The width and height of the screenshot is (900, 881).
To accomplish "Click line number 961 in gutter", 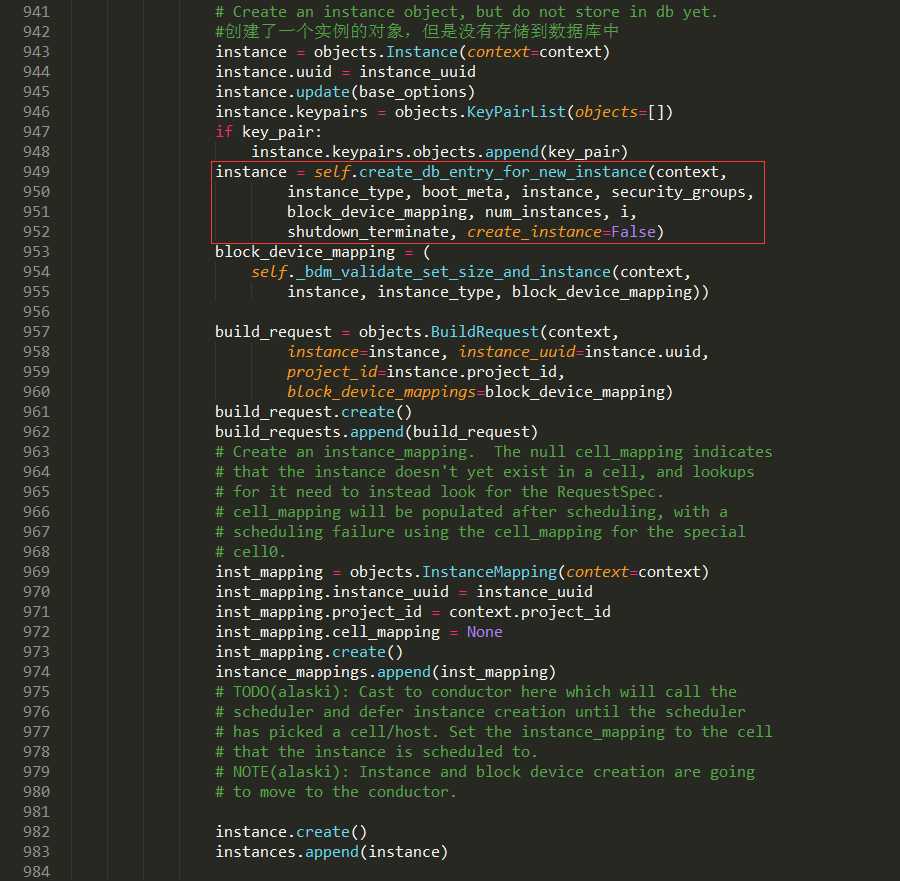I will 36,412.
